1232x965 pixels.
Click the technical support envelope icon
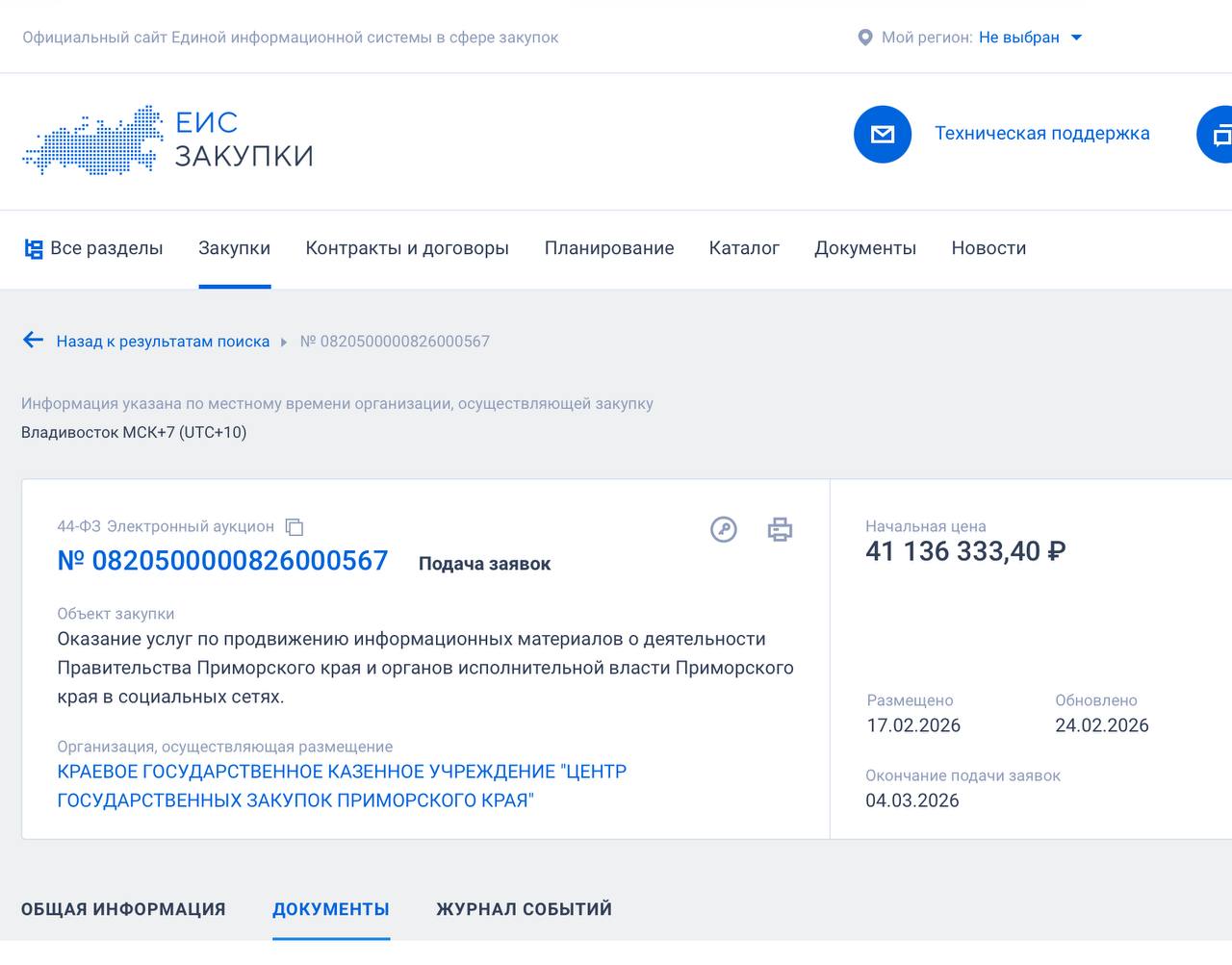tap(882, 134)
